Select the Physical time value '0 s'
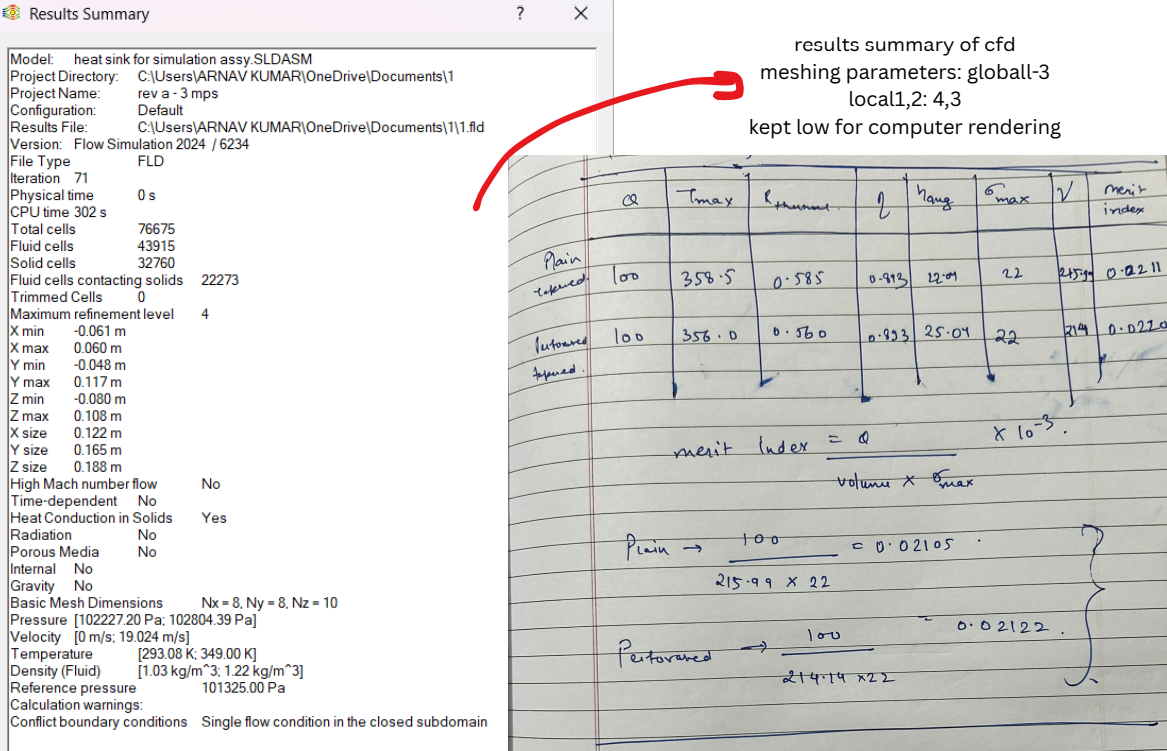This screenshot has height=751, width=1167. (x=147, y=196)
